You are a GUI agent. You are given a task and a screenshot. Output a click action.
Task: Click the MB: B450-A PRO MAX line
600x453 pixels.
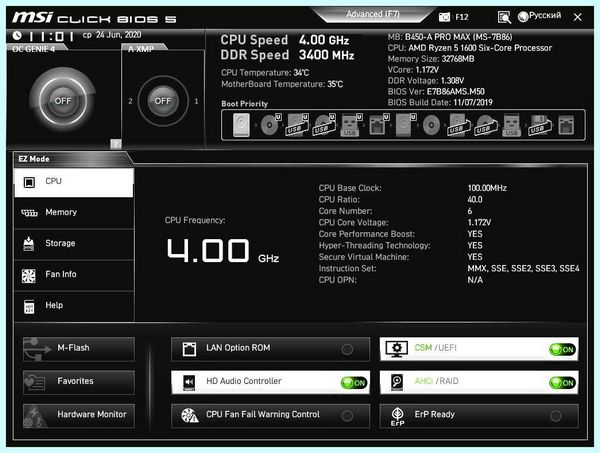coord(450,37)
